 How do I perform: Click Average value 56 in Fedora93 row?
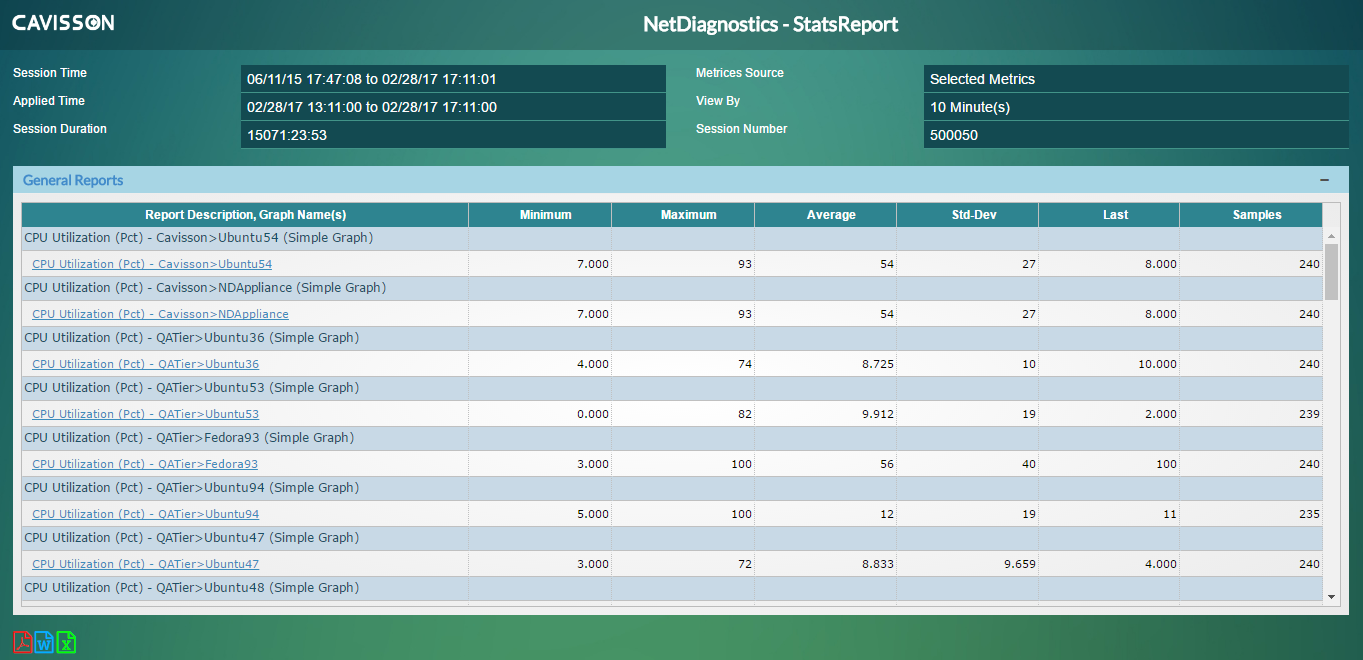(x=887, y=464)
